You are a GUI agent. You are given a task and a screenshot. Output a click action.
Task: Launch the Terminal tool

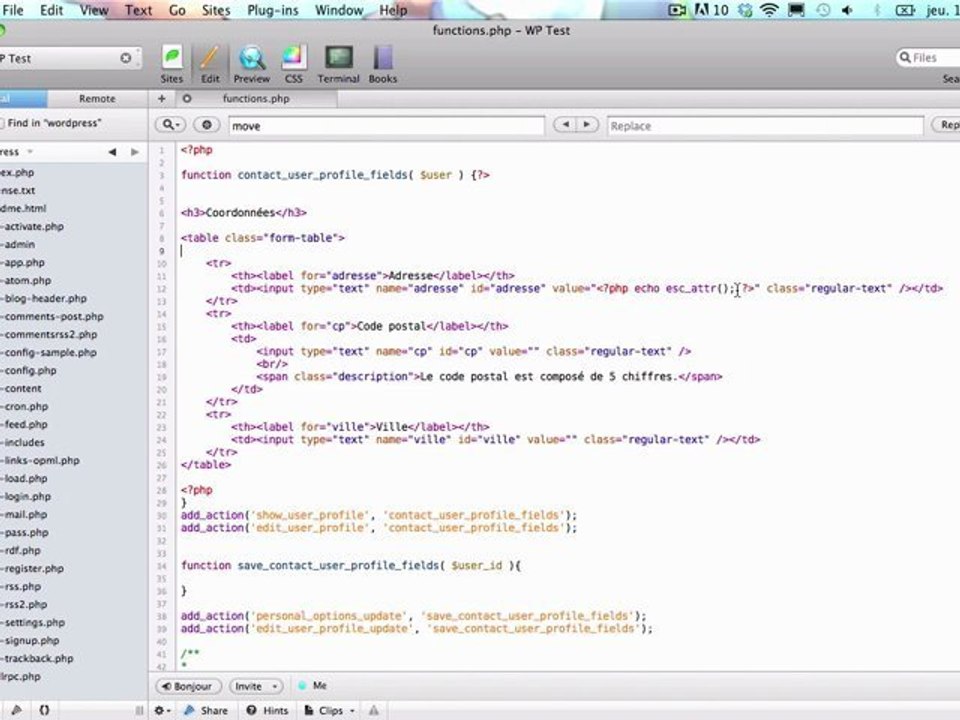(x=338, y=65)
